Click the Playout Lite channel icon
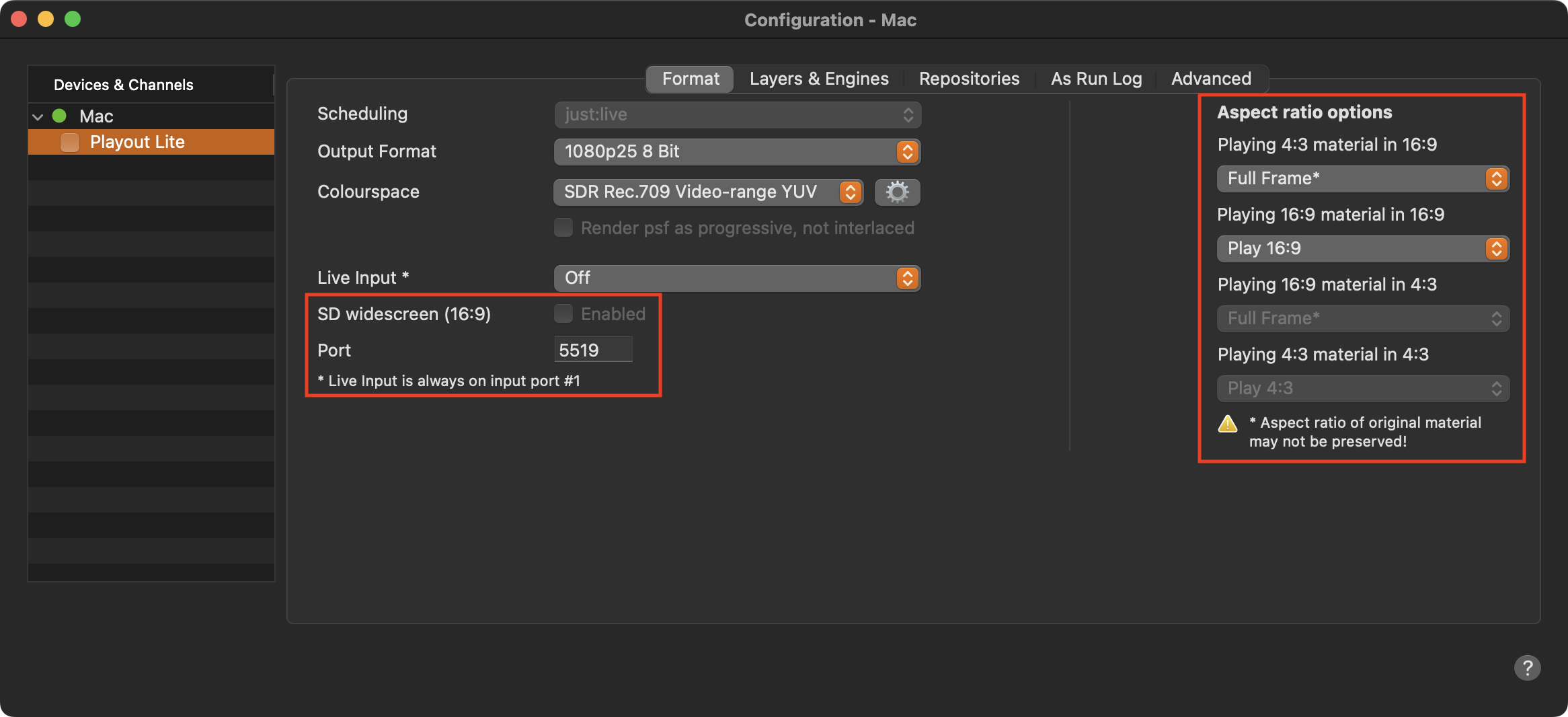1568x717 pixels. [70, 142]
